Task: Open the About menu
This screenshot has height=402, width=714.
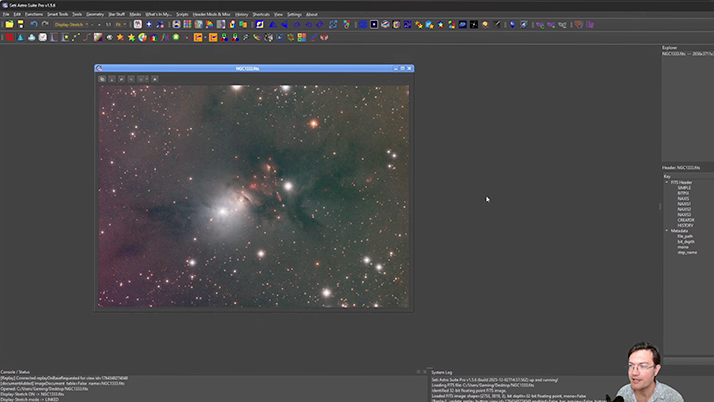Action: point(311,14)
